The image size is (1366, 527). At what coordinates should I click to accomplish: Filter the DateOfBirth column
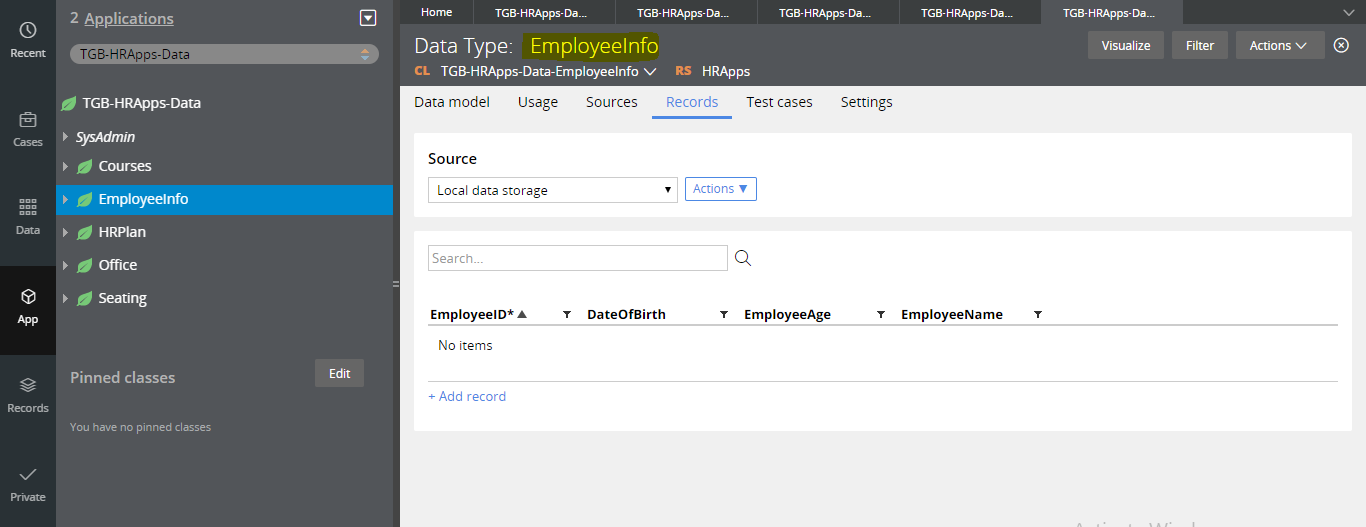tap(724, 315)
